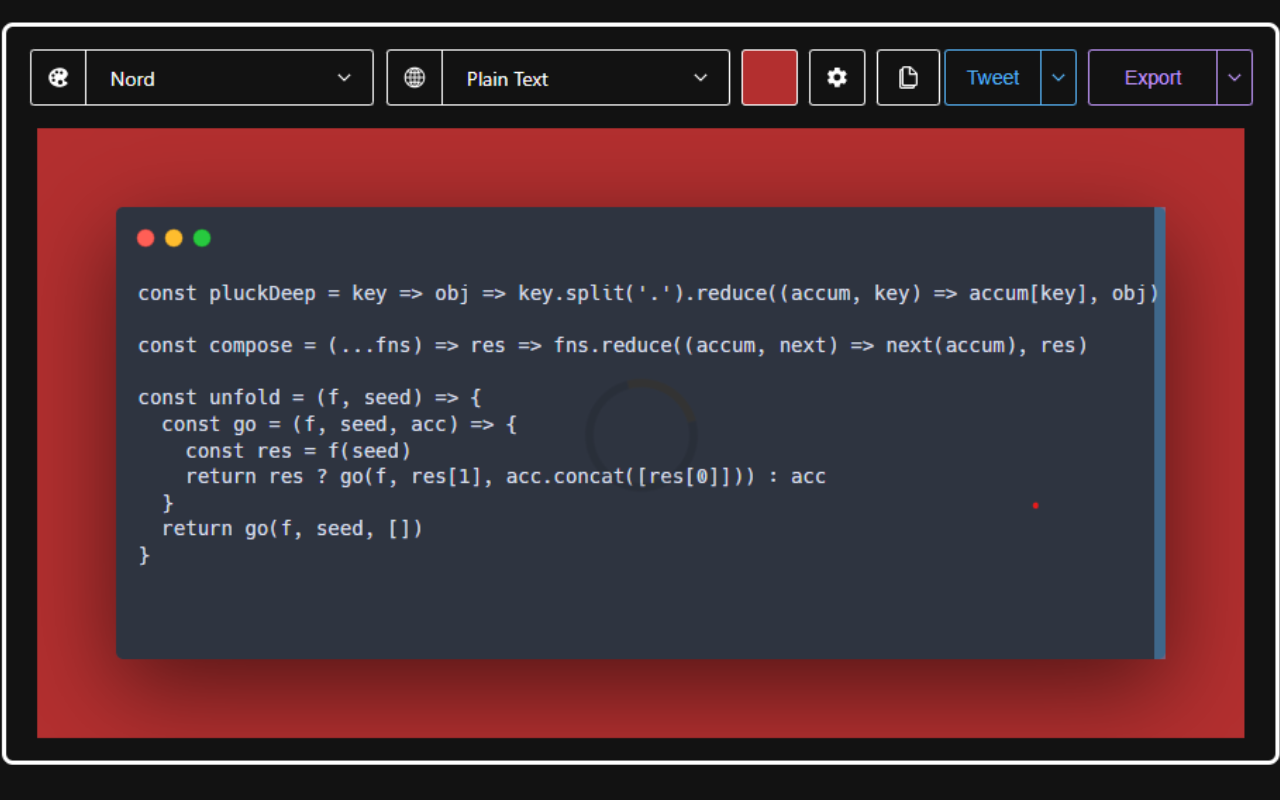The width and height of the screenshot is (1280, 800).
Task: Click the language globe icon
Action: pos(414,77)
